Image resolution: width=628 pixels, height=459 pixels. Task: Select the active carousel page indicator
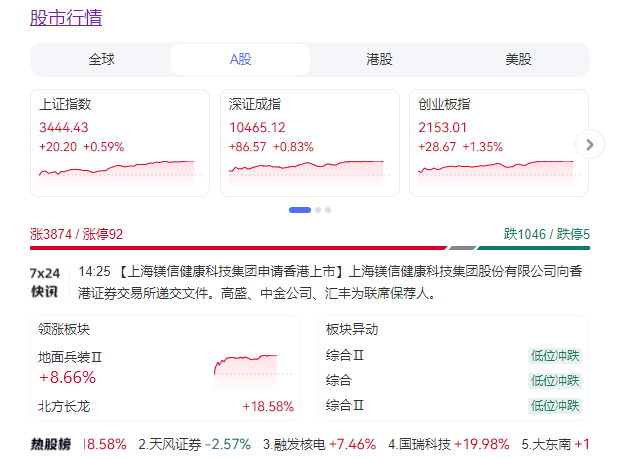click(299, 210)
